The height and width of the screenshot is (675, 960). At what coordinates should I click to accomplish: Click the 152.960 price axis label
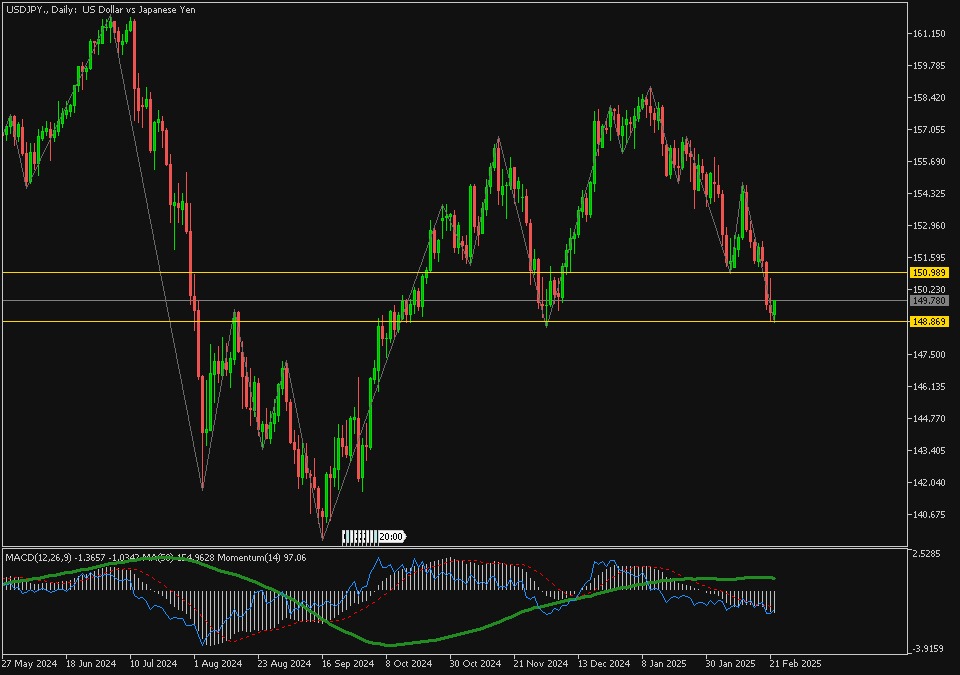point(929,225)
